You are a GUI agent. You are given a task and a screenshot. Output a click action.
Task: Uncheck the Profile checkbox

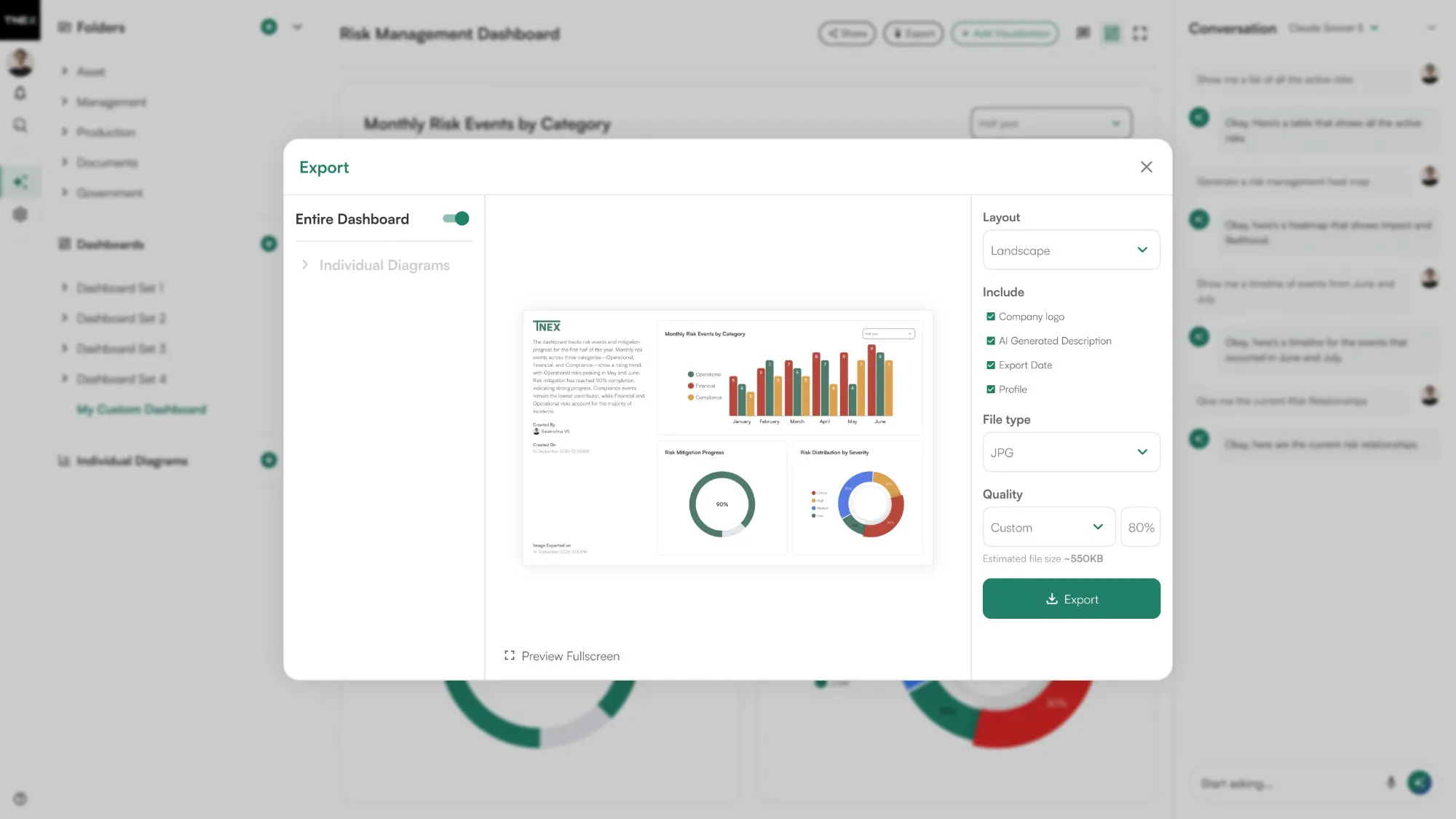[x=991, y=389]
